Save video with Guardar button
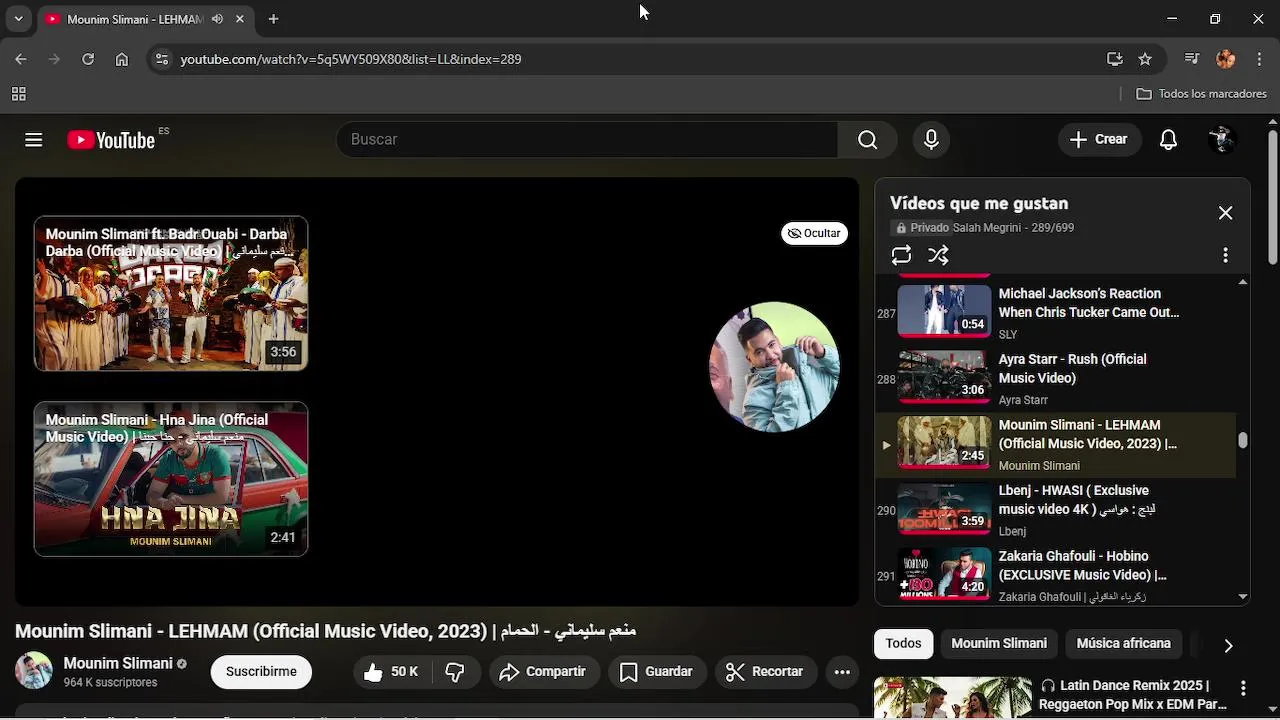Image resolution: width=1280 pixels, height=720 pixels. (656, 672)
